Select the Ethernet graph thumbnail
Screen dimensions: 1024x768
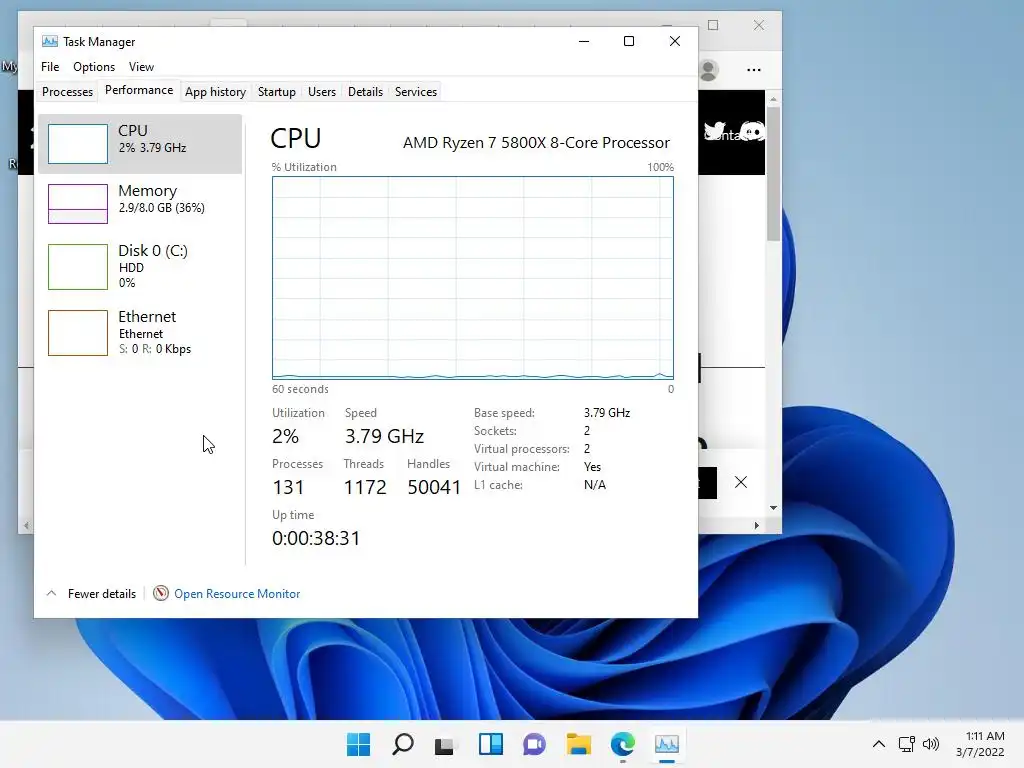(x=78, y=333)
